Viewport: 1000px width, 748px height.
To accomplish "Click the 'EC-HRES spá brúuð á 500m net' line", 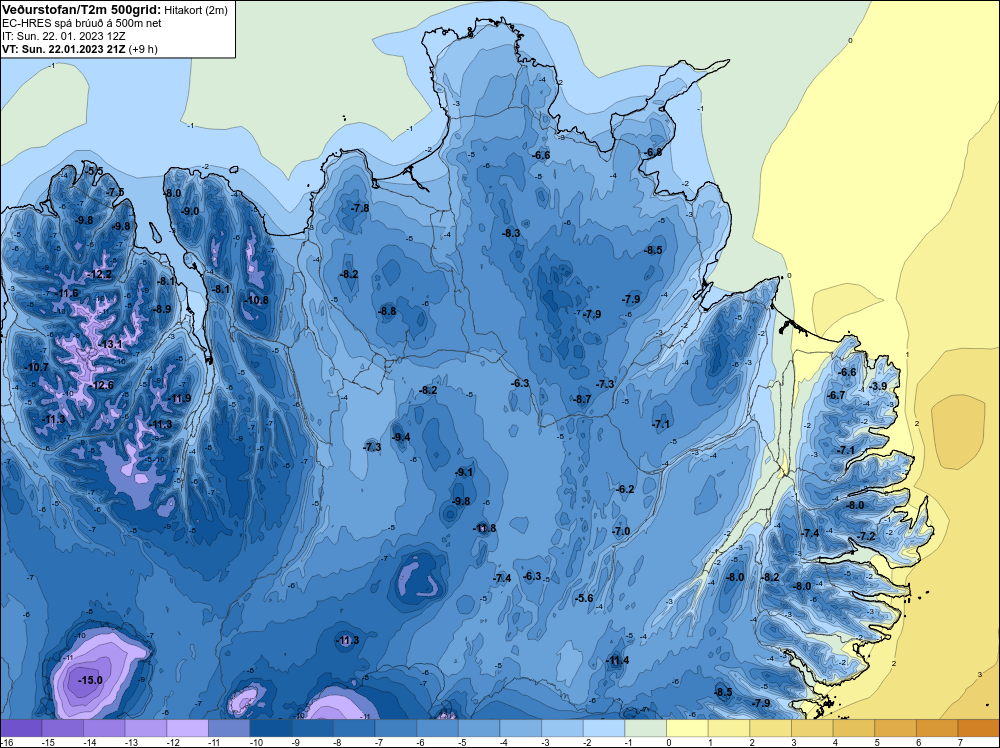I will (x=82, y=23).
